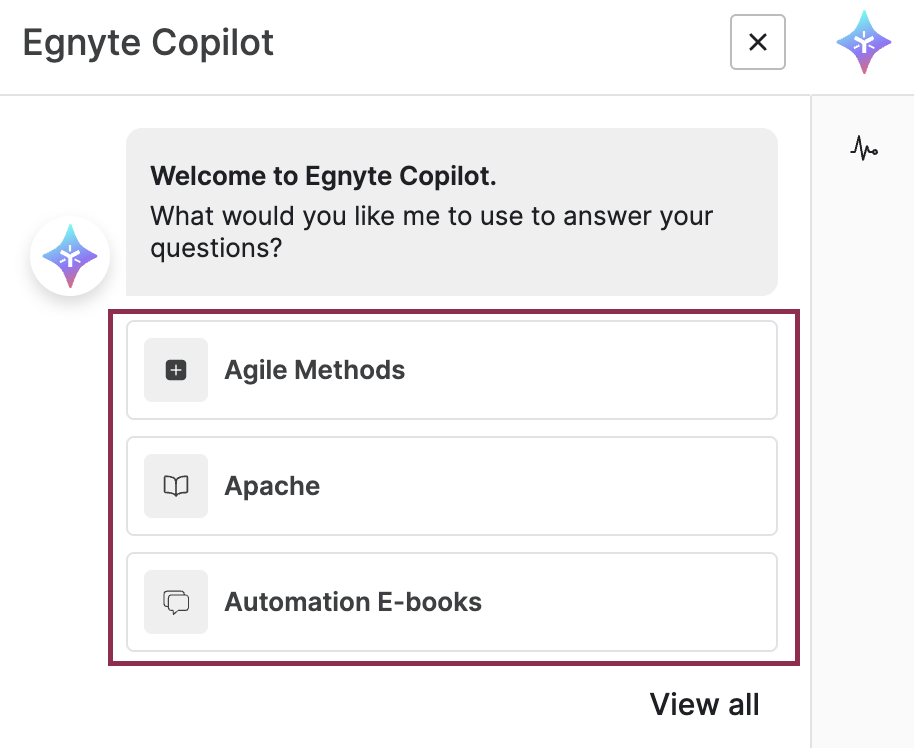Screen dimensions: 914x748
Task: Click the Apache knowledge source icon tile
Action: [x=176, y=486]
